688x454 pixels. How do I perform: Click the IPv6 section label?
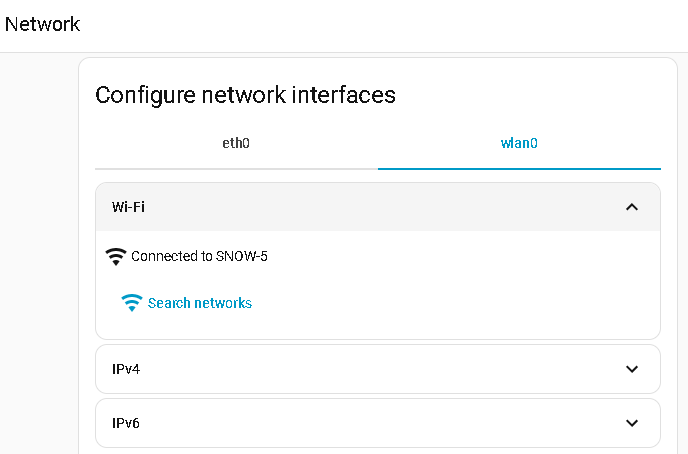[x=126, y=423]
